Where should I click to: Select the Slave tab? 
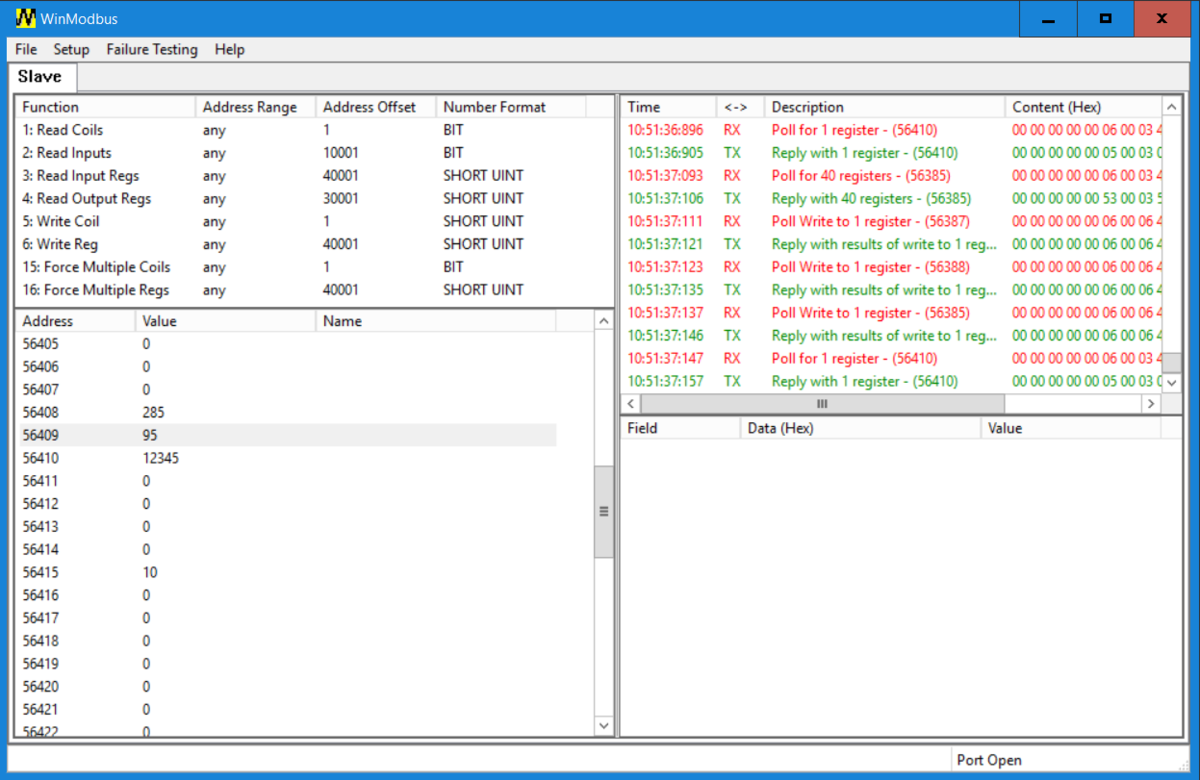pos(40,77)
